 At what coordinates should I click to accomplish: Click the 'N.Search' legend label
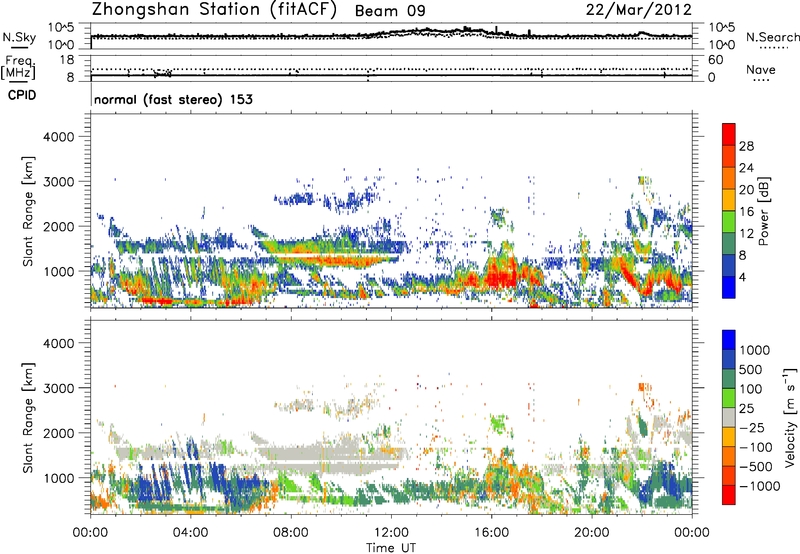(772, 37)
